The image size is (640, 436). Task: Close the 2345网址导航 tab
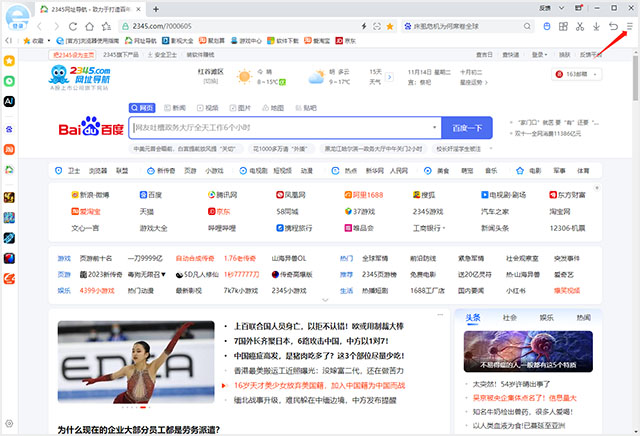(138, 9)
